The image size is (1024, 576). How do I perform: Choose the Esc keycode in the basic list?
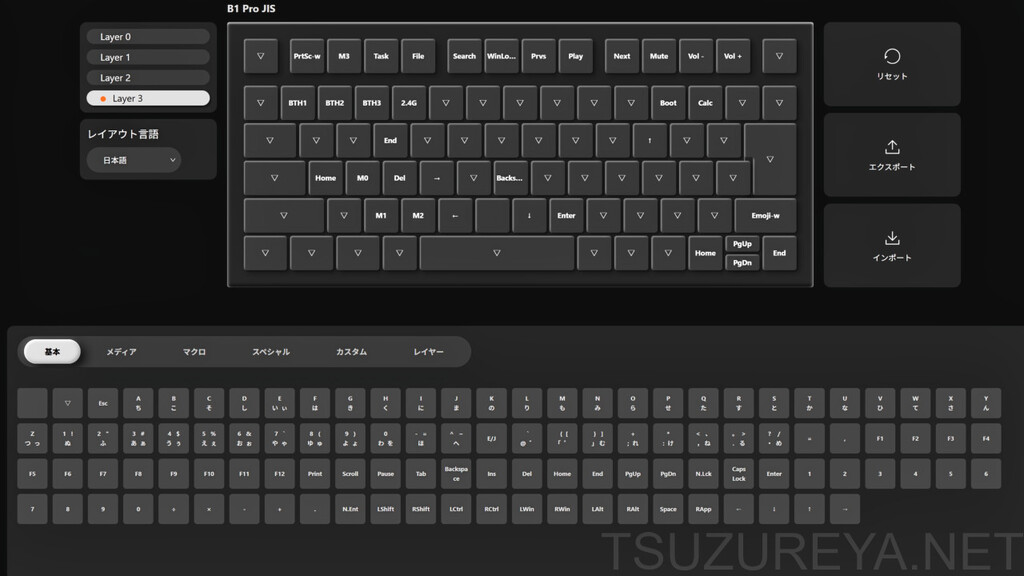tap(103, 404)
